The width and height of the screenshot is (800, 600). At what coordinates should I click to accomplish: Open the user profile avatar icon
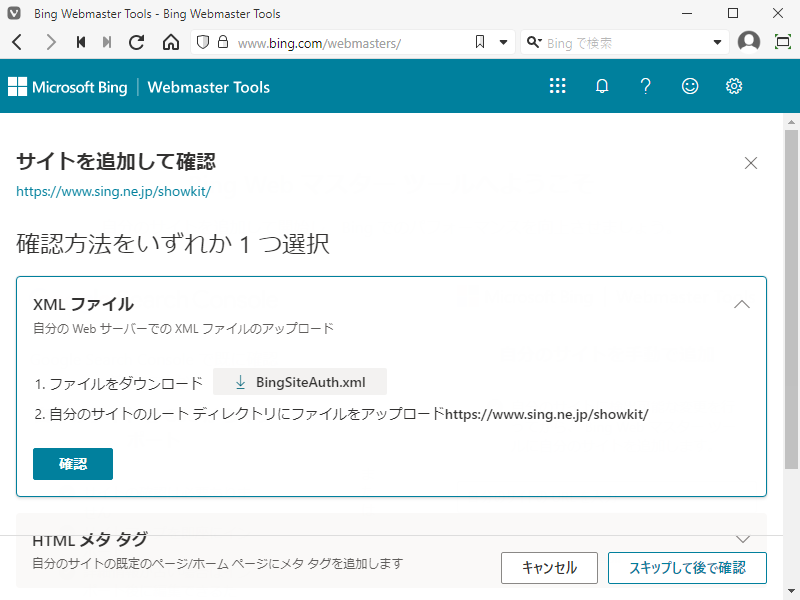click(x=749, y=42)
